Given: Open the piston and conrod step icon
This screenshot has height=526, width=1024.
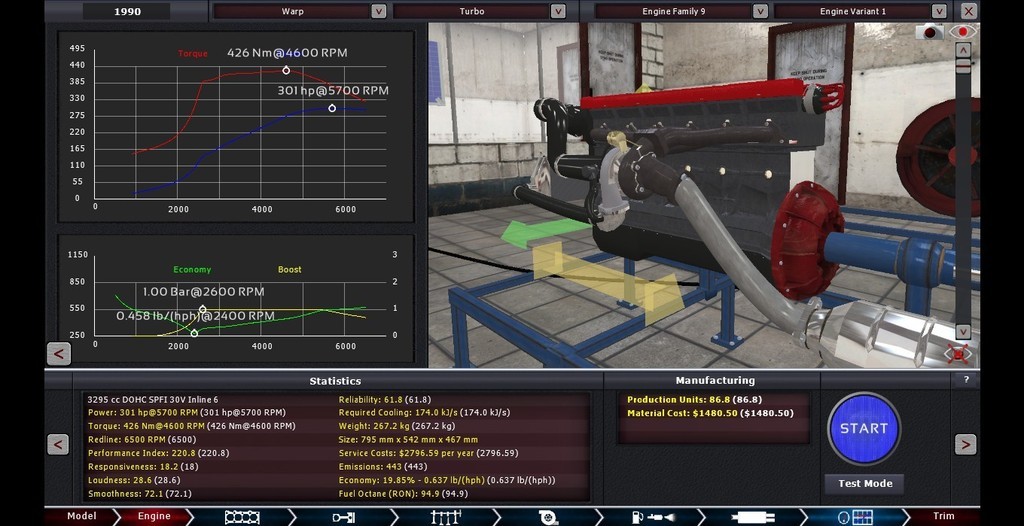Looking at the screenshot, I should pos(343,517).
